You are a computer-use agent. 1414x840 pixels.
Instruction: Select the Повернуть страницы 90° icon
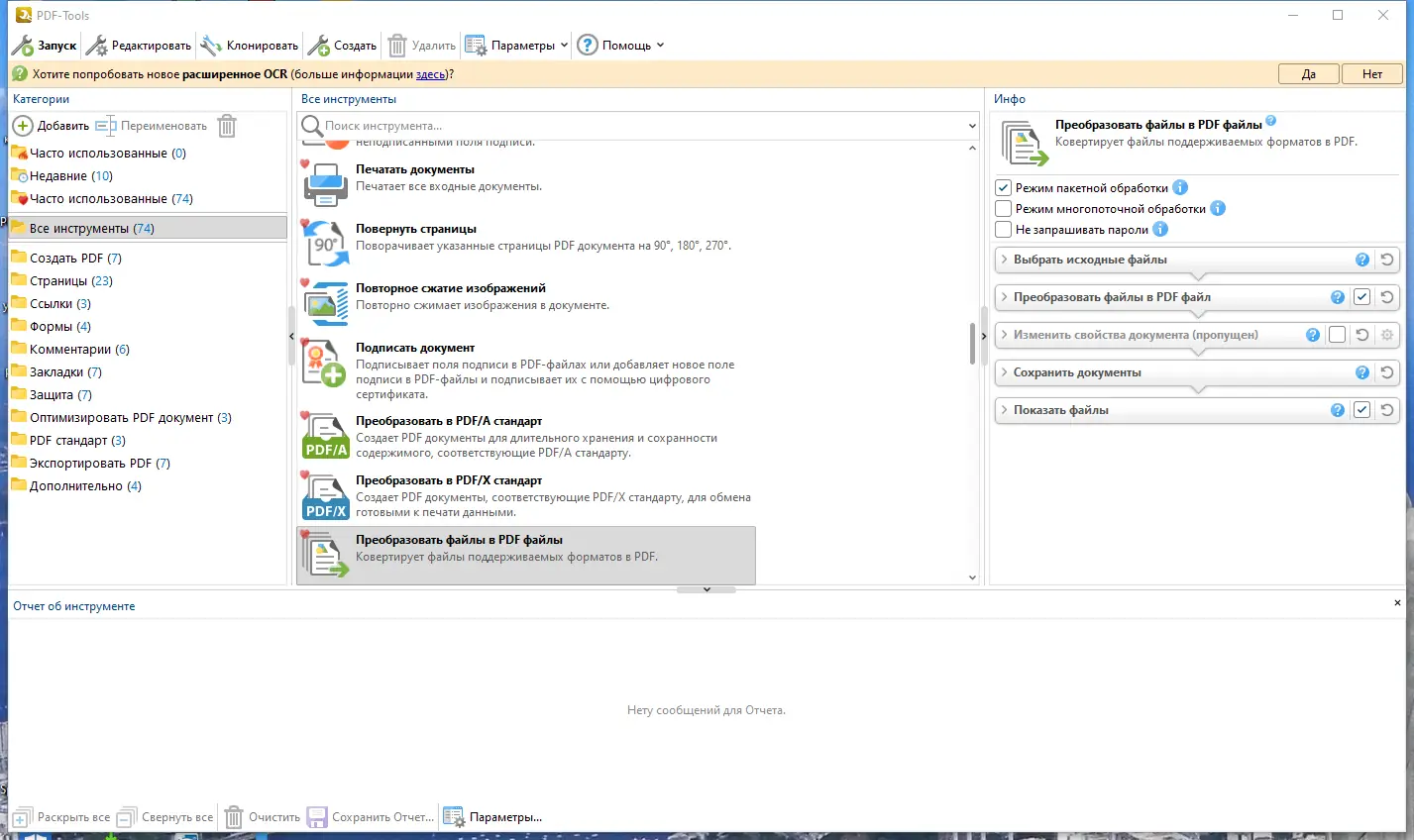(x=326, y=243)
